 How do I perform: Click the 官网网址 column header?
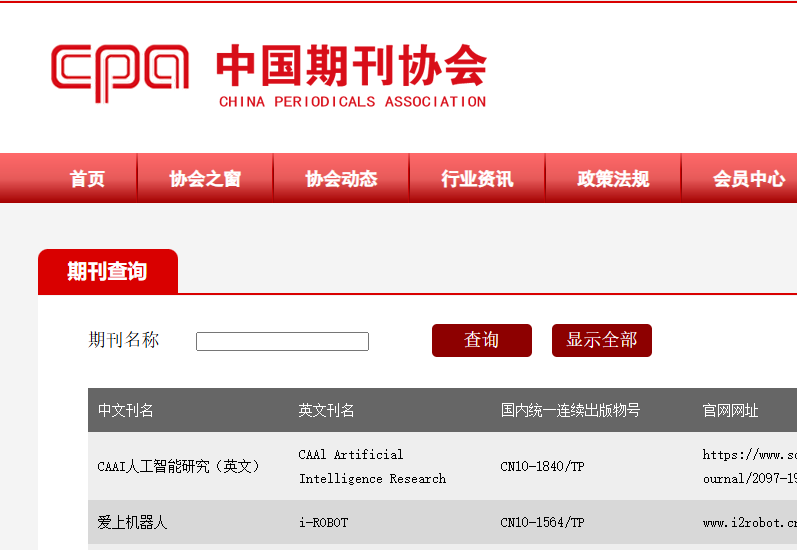(730, 410)
